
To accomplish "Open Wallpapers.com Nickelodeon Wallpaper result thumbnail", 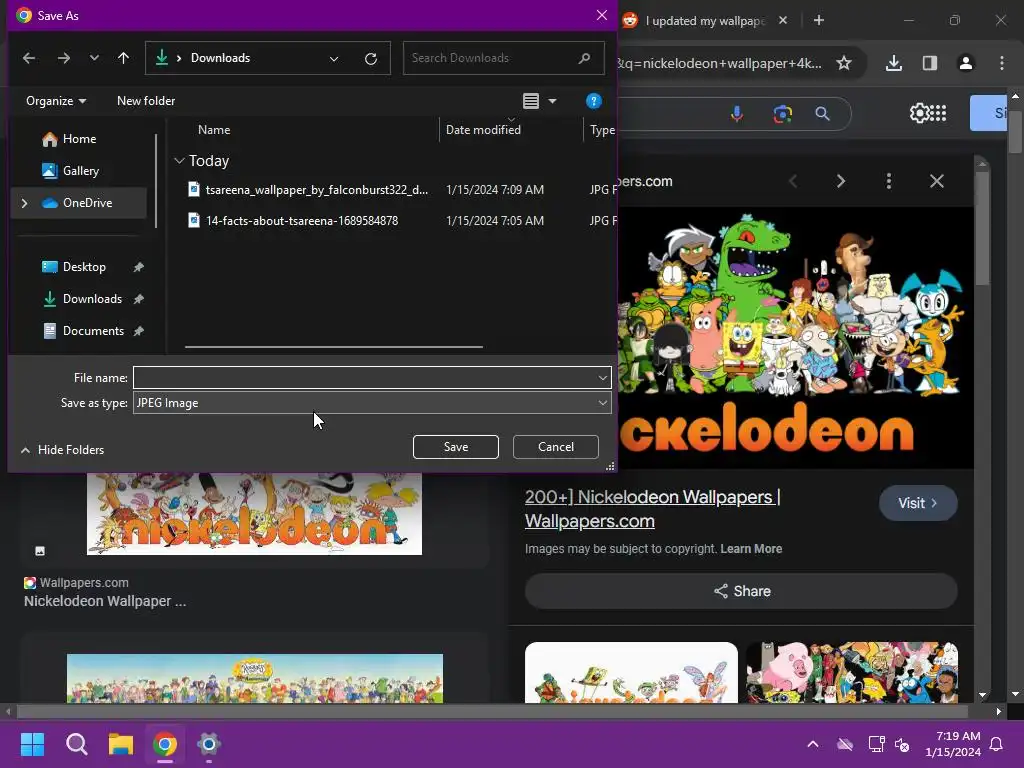I will (254, 513).
